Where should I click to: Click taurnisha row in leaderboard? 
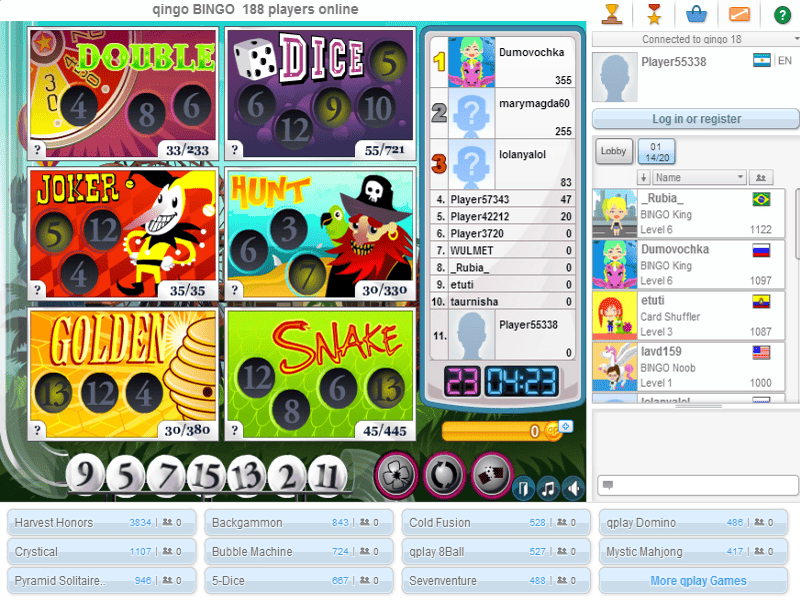coord(503,301)
